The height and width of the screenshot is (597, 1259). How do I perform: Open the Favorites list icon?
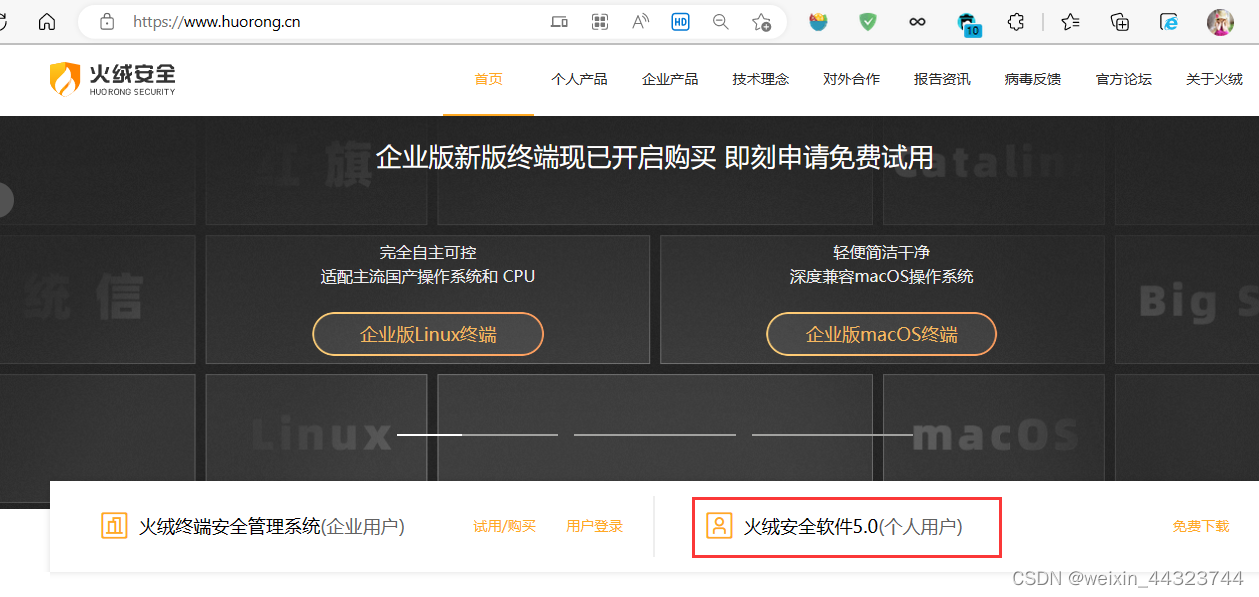(1071, 21)
